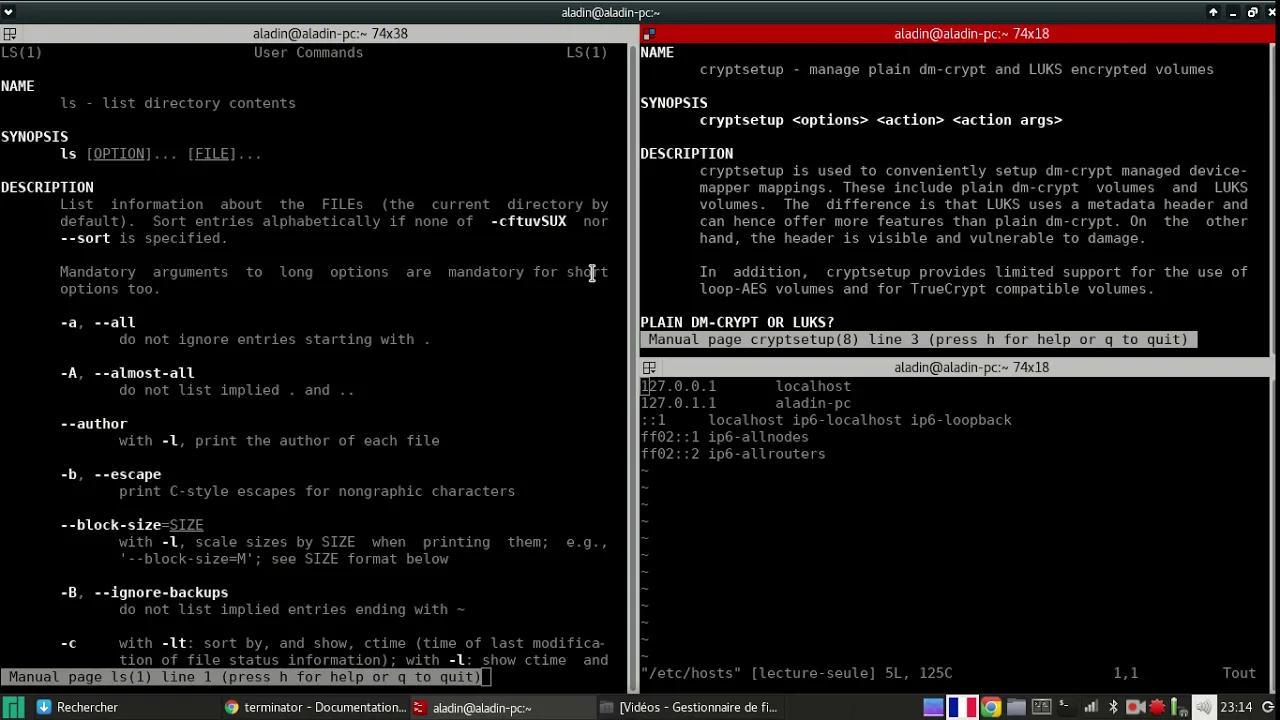Switch to terminator Documentation Chrome taskbar item
The height and width of the screenshot is (720, 1280).
315,707
